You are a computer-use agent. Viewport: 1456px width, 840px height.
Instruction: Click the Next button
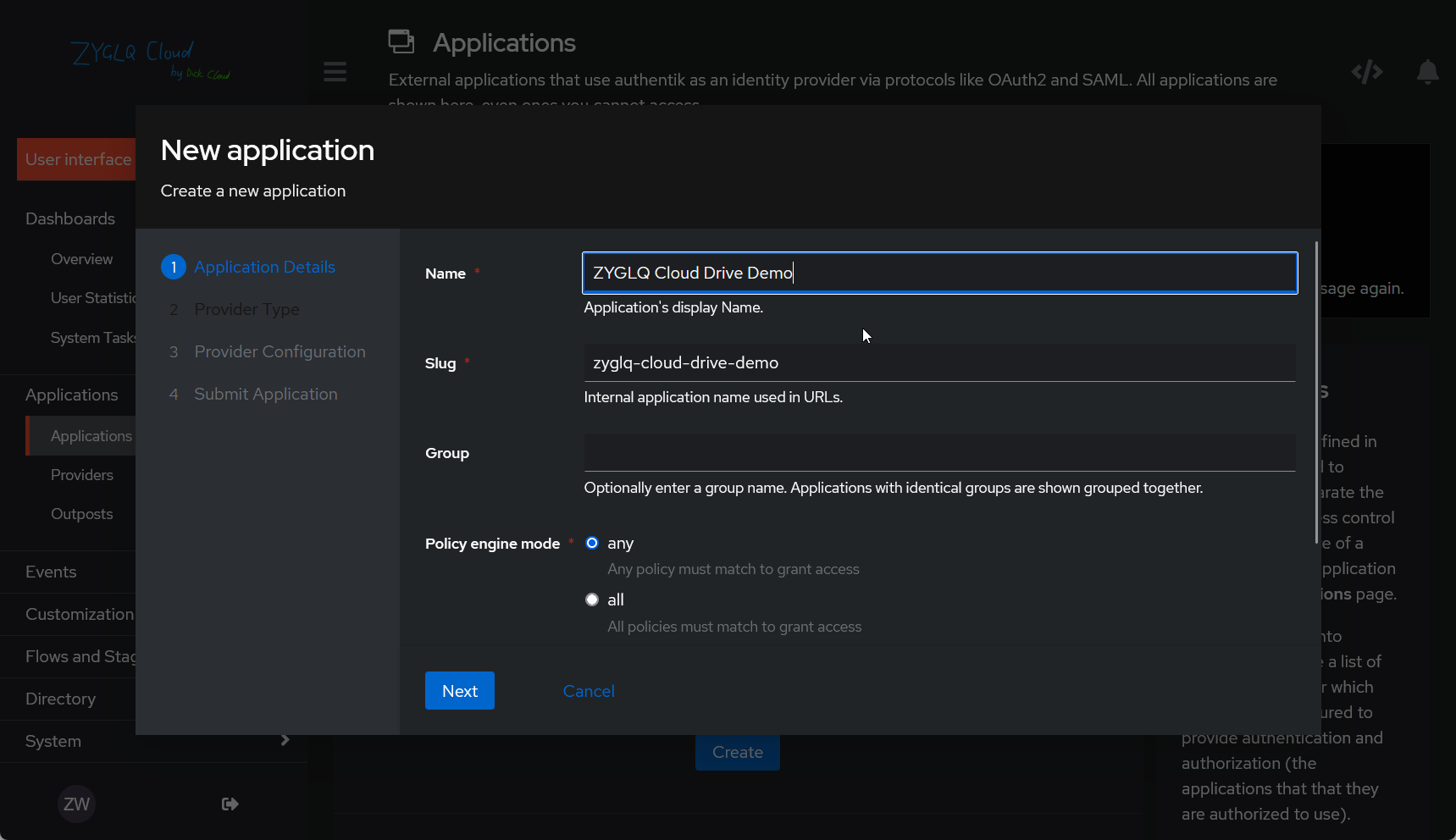[460, 691]
